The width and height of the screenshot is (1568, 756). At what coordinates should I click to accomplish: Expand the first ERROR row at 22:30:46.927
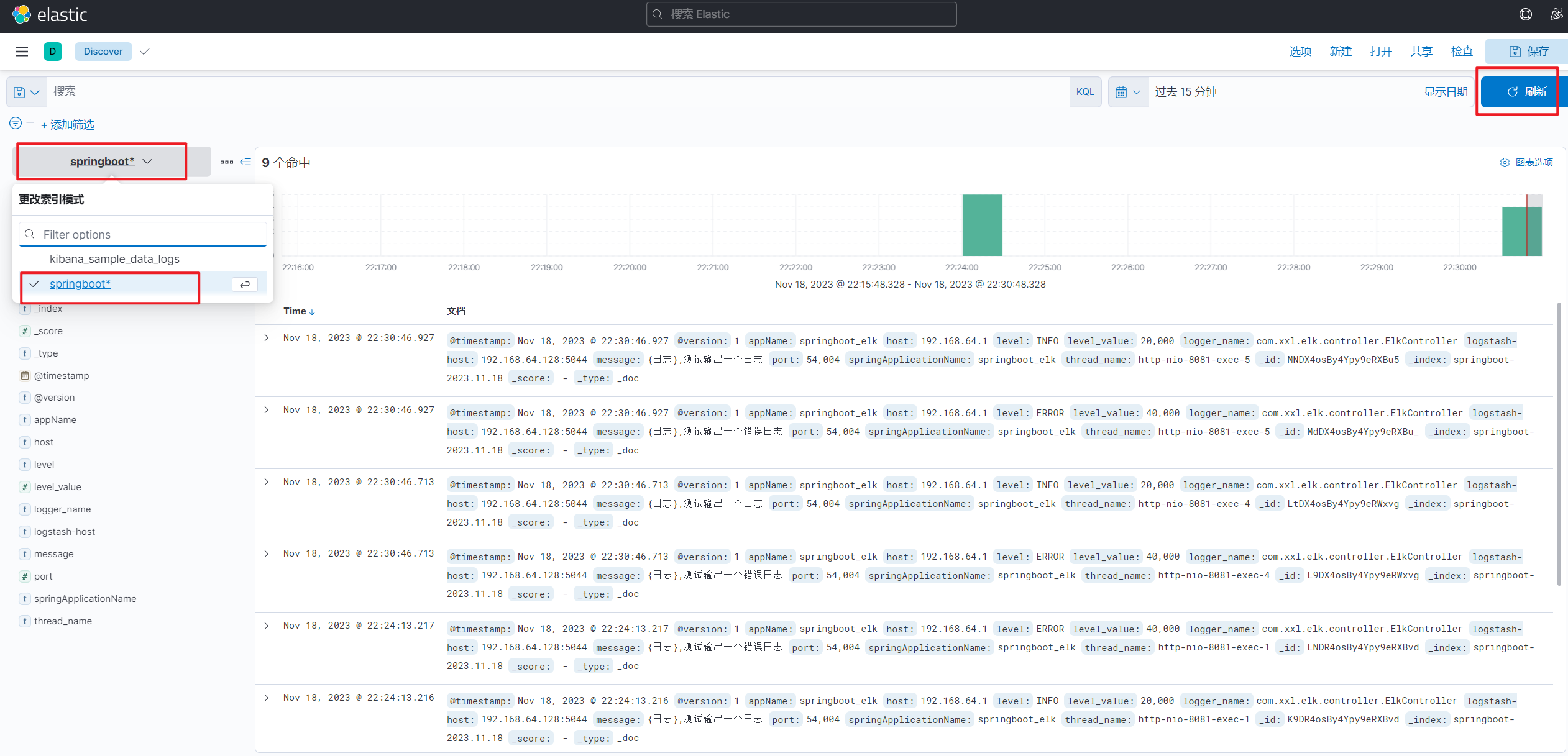pos(266,410)
